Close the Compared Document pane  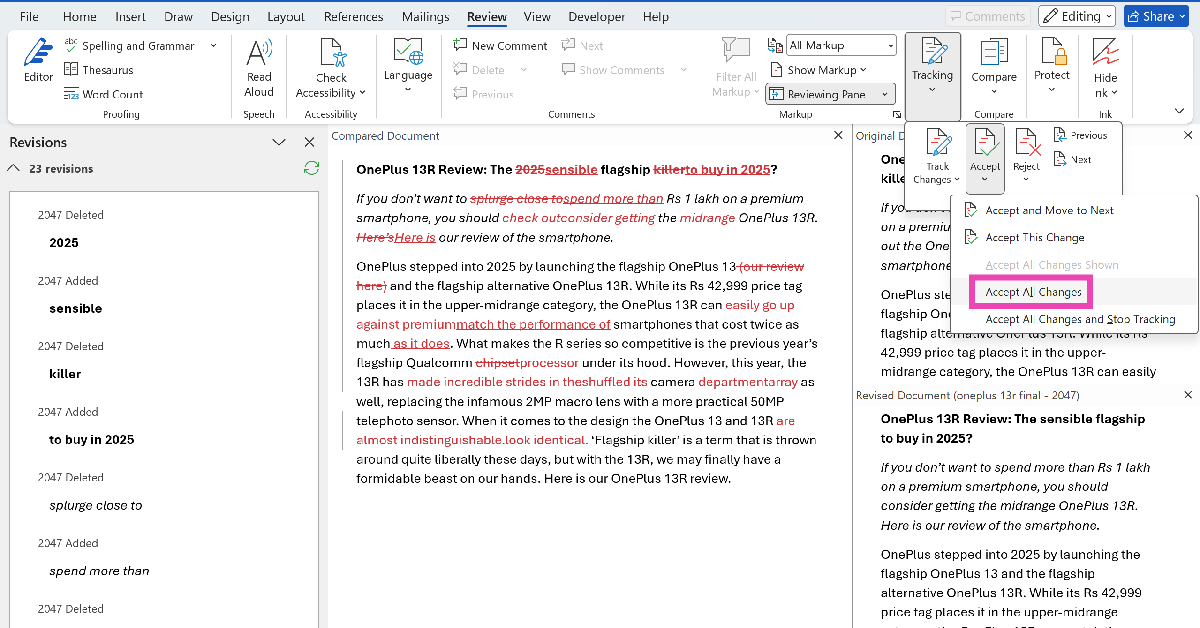[838, 135]
